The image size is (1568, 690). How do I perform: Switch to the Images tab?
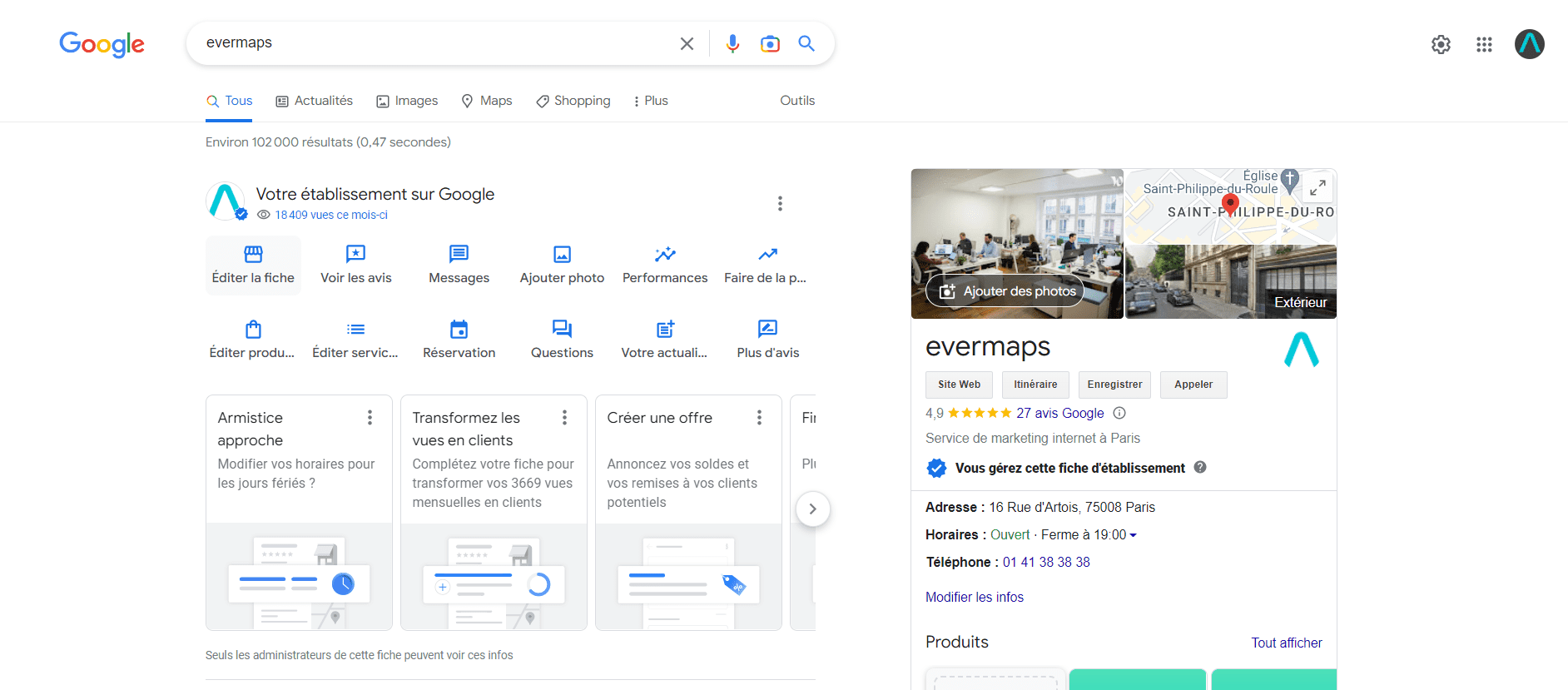407,101
